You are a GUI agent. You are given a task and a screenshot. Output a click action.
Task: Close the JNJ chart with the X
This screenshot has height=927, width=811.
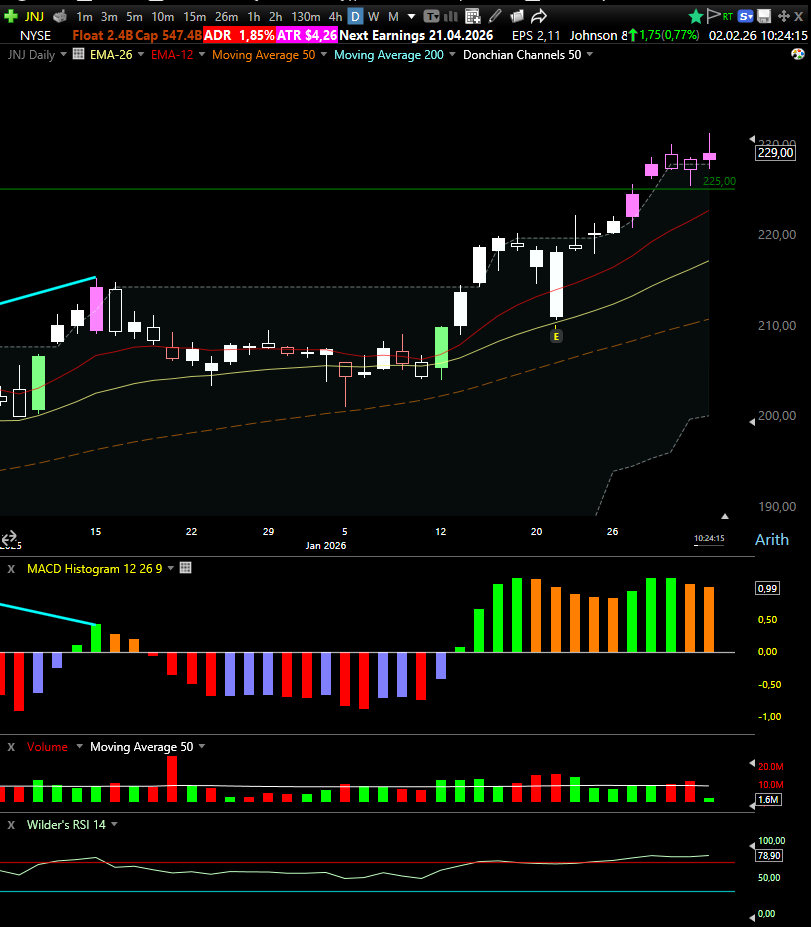(799, 17)
